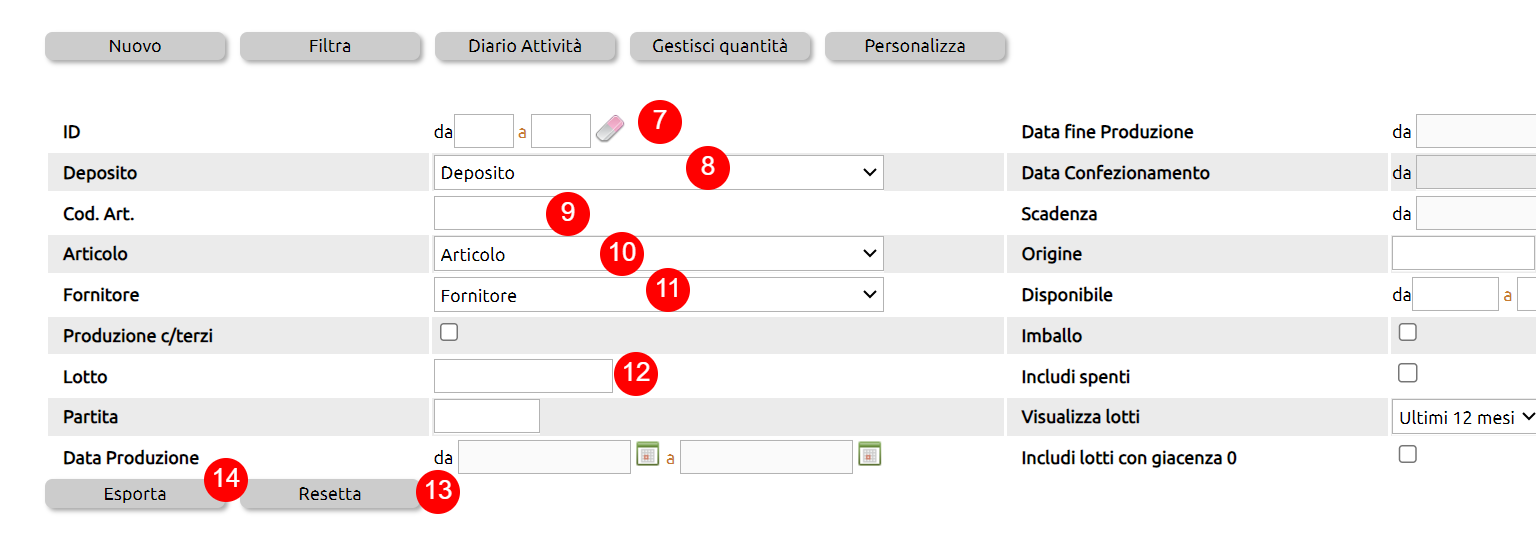The image size is (1536, 535).
Task: Enable the Produzione c/terzi checkbox
Action: 449,333
